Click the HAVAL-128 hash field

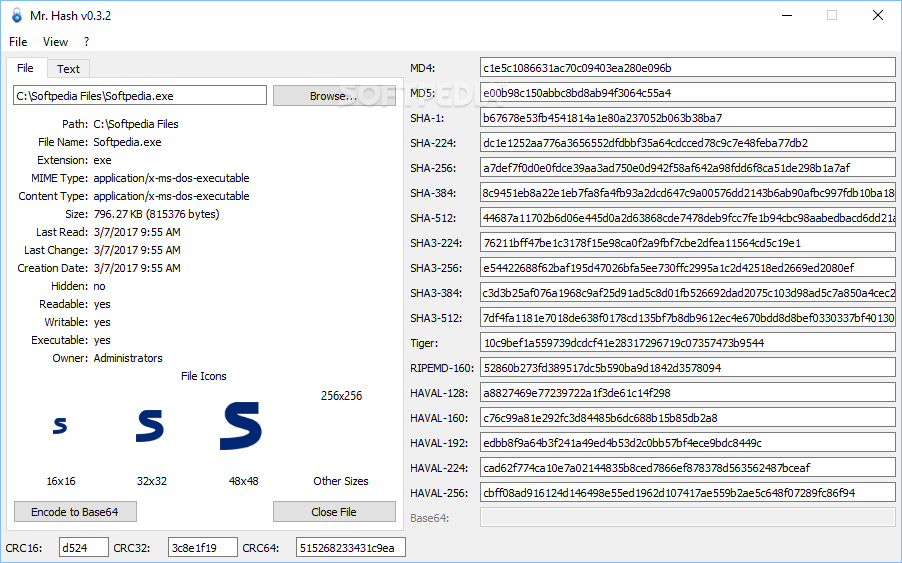(x=687, y=393)
